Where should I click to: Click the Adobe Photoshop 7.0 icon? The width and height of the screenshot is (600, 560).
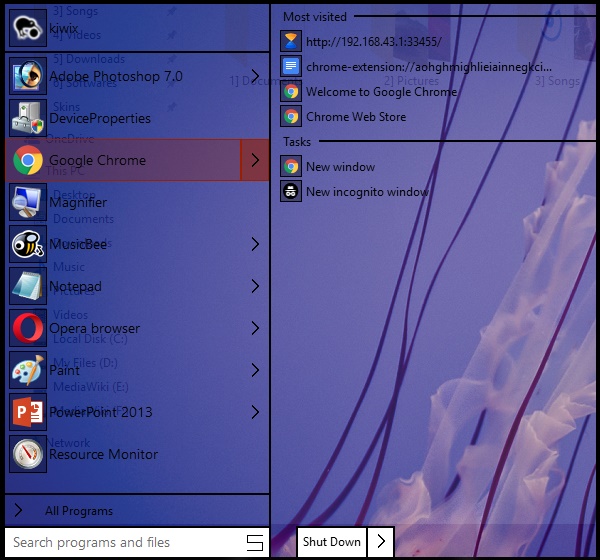click(x=28, y=76)
